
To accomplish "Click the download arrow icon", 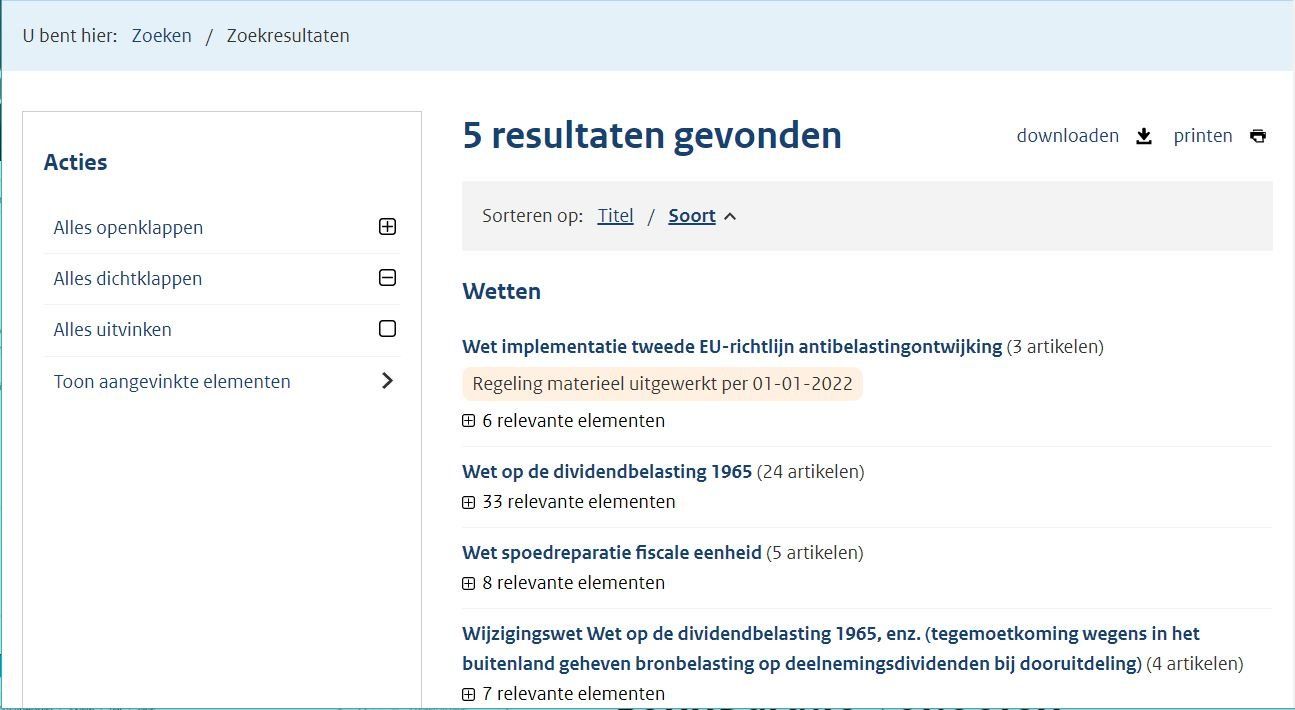I will click(x=1144, y=136).
